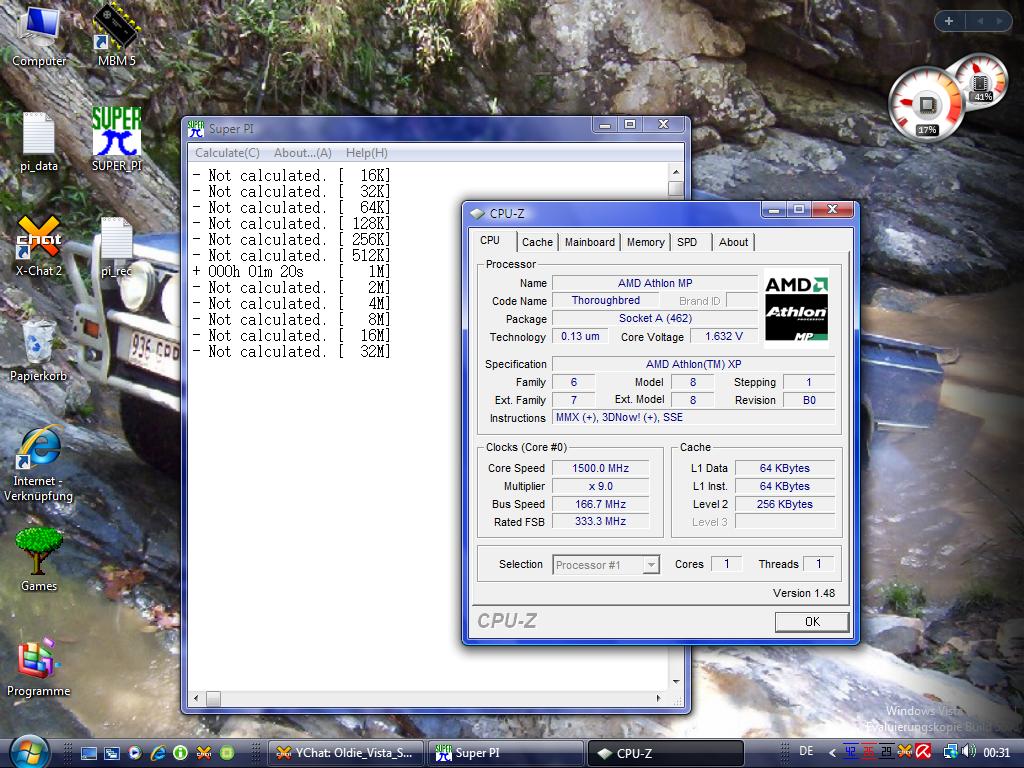The height and width of the screenshot is (768, 1024).
Task: Open the pi_data file on the desktop
Action: [x=39, y=134]
